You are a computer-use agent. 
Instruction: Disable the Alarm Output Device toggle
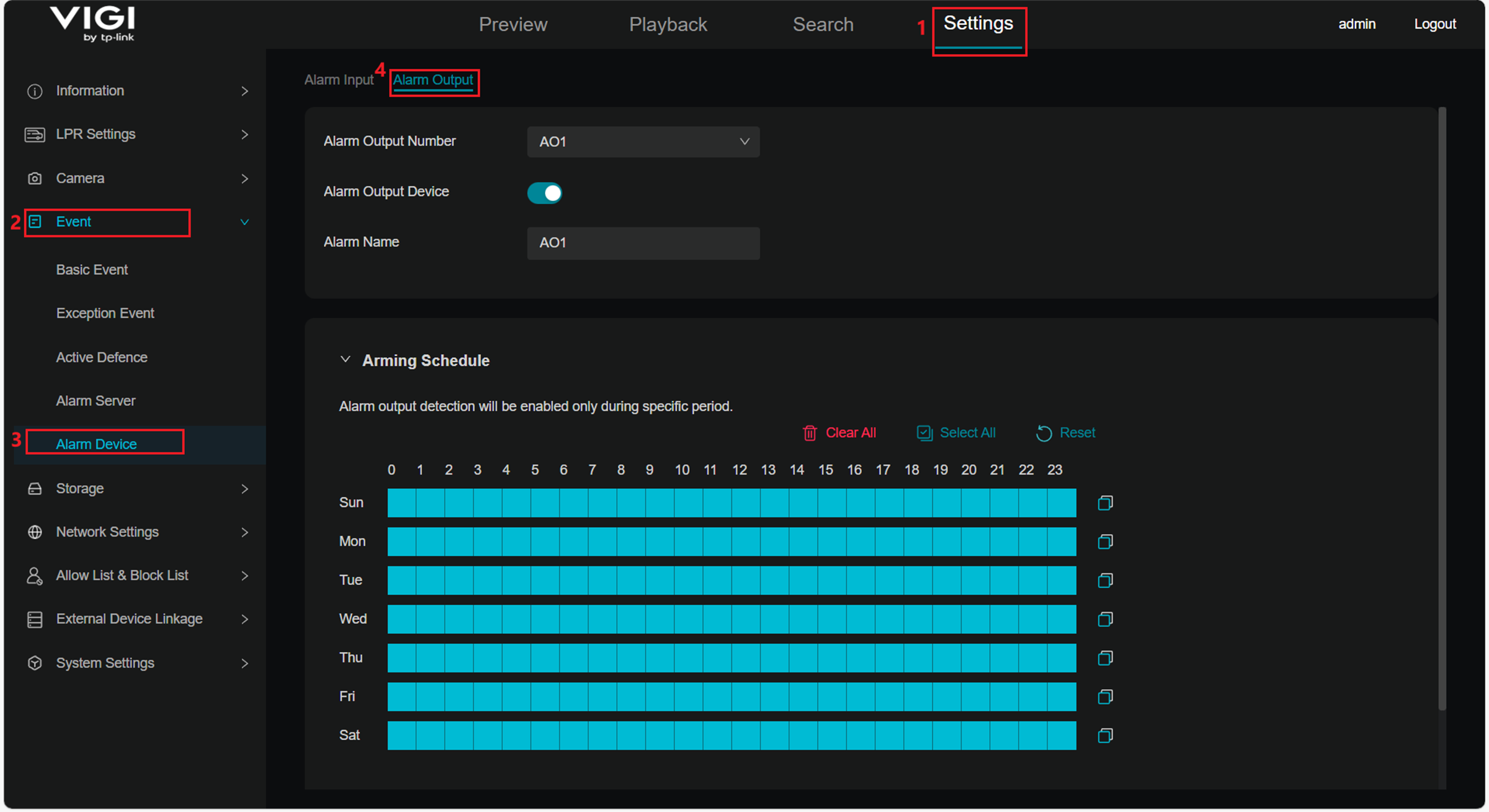pos(544,193)
